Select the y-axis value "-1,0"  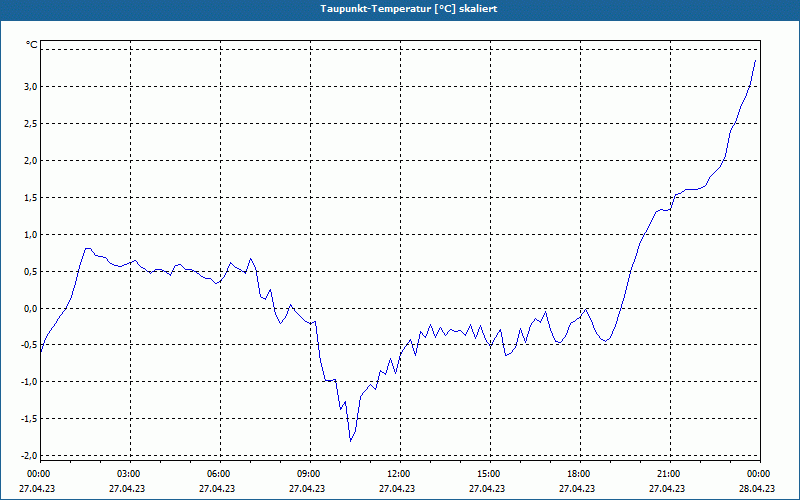pyautogui.click(x=30, y=382)
